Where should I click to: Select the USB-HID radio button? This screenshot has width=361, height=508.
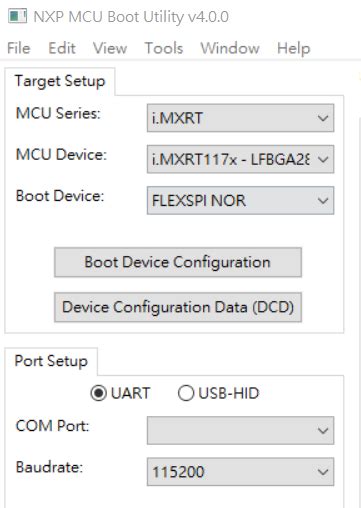[186, 393]
